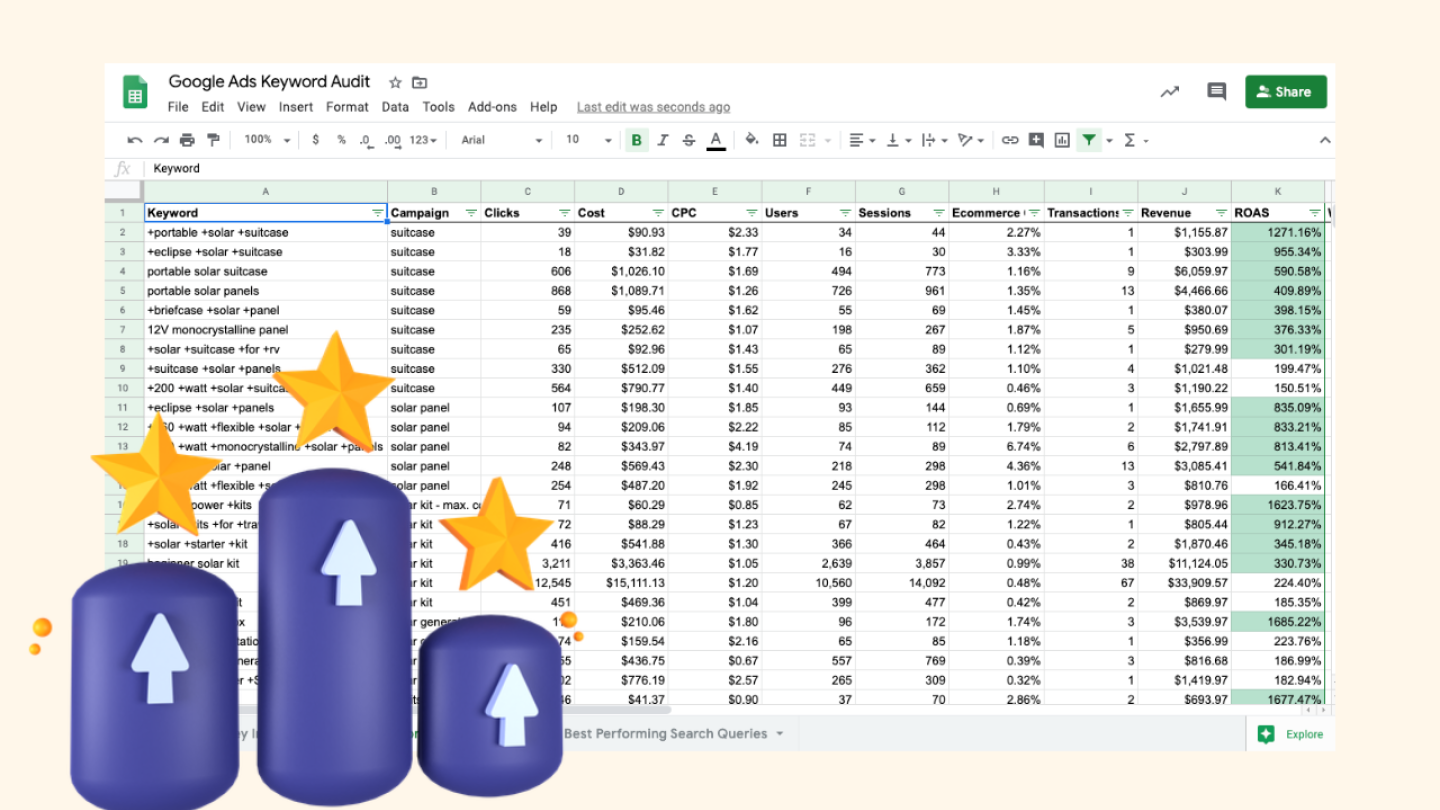This screenshot has height=810, width=1440.
Task: Open filter on the CPC column header
Action: pos(752,213)
